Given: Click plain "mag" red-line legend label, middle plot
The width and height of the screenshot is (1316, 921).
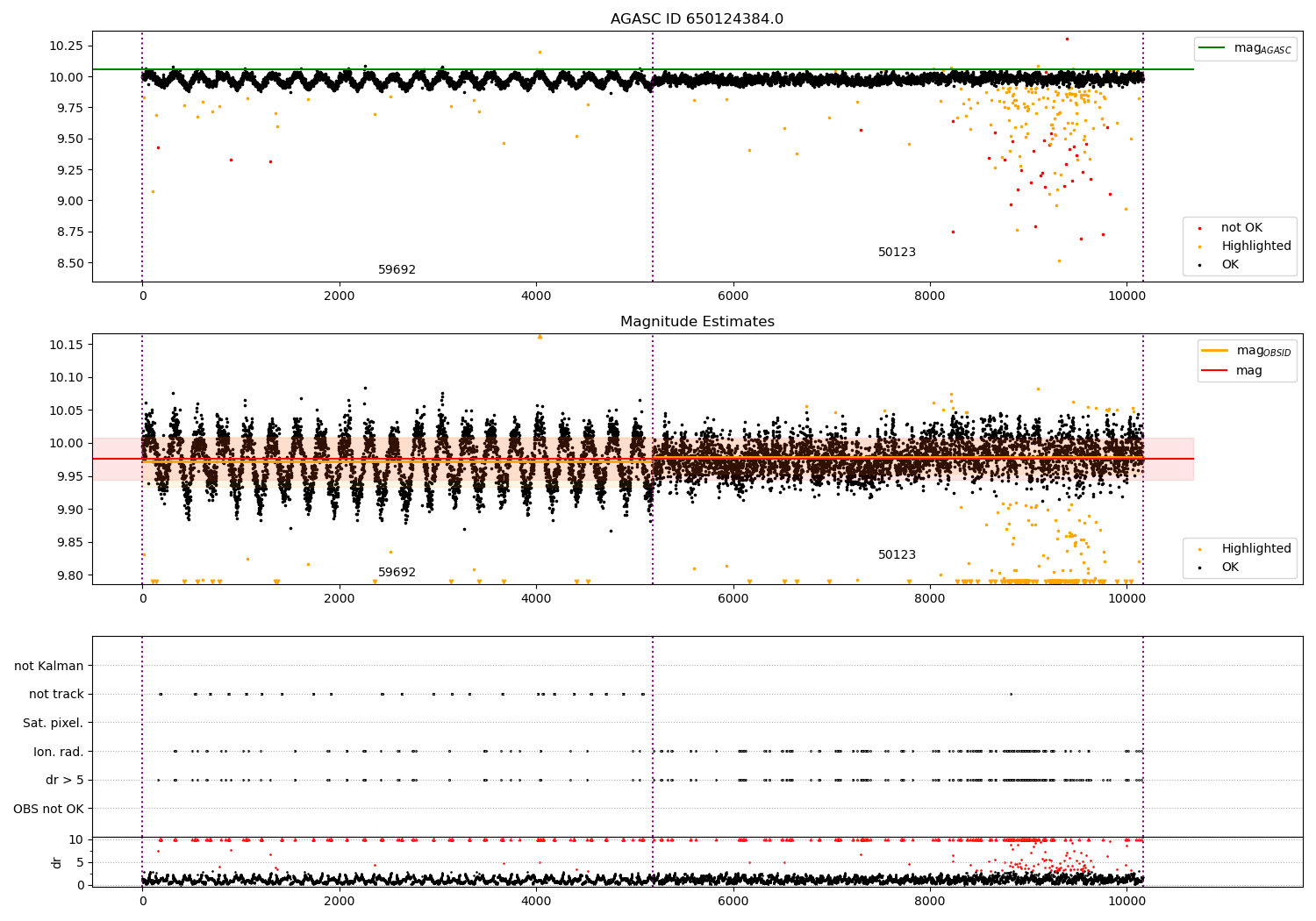Looking at the screenshot, I should [x=1249, y=371].
